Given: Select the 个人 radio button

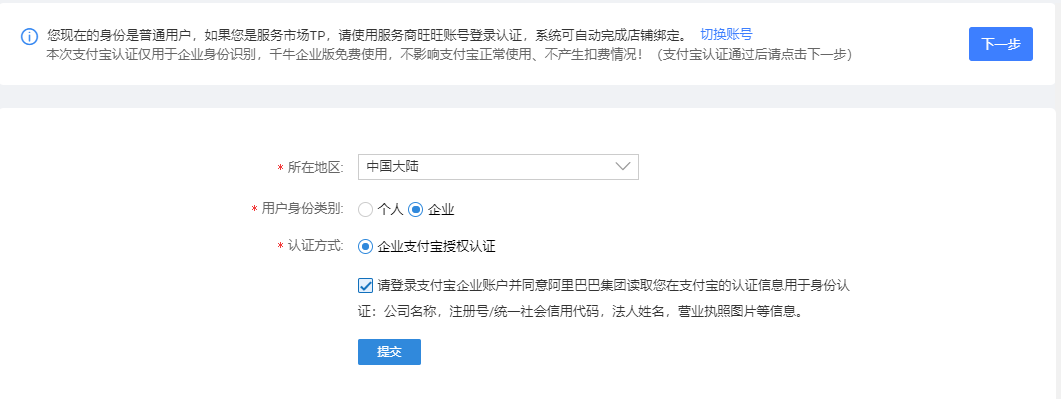Looking at the screenshot, I should [x=365, y=210].
